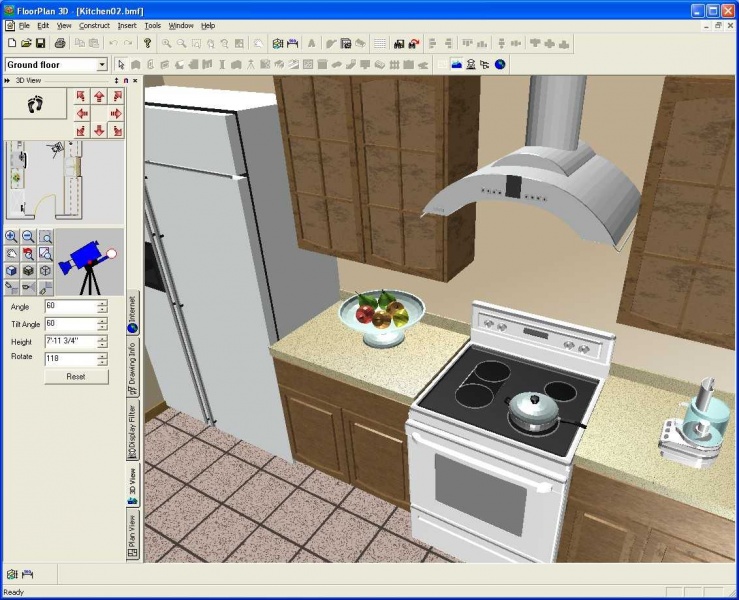Move the camera left with the red left arrow
Image resolution: width=739 pixels, height=600 pixels.
82,114
